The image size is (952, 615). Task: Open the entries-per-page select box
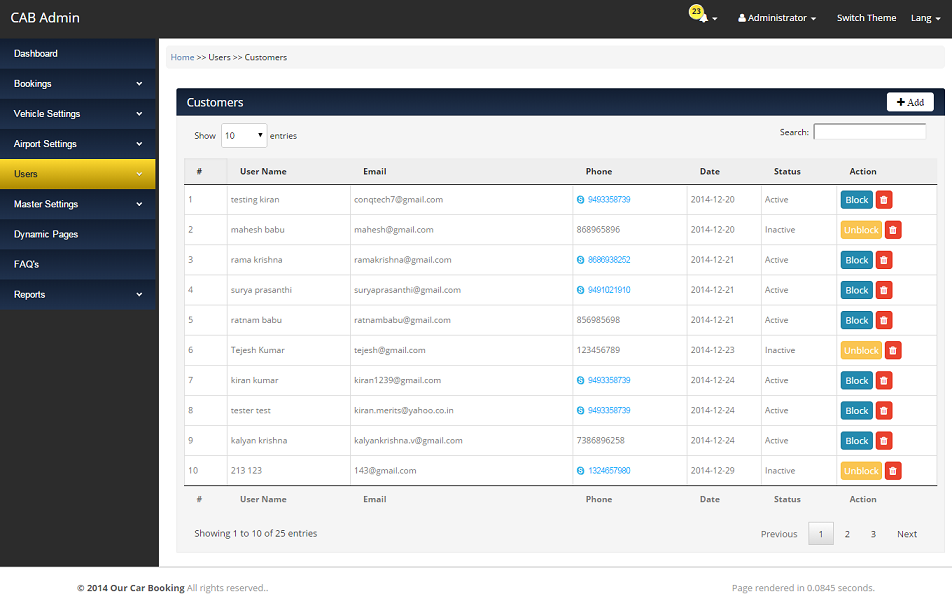[243, 135]
